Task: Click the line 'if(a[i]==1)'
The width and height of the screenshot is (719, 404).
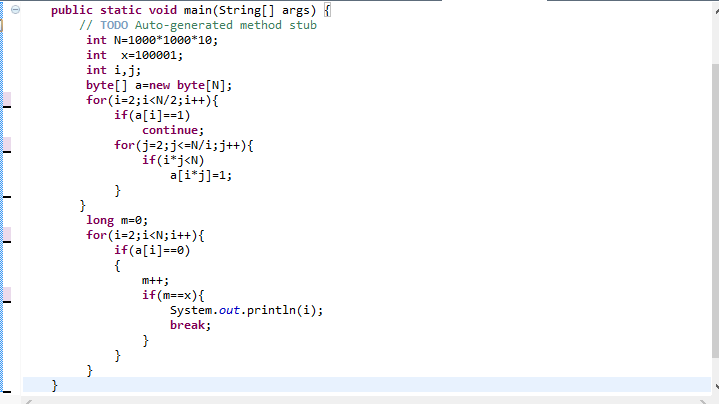Action: (x=152, y=115)
